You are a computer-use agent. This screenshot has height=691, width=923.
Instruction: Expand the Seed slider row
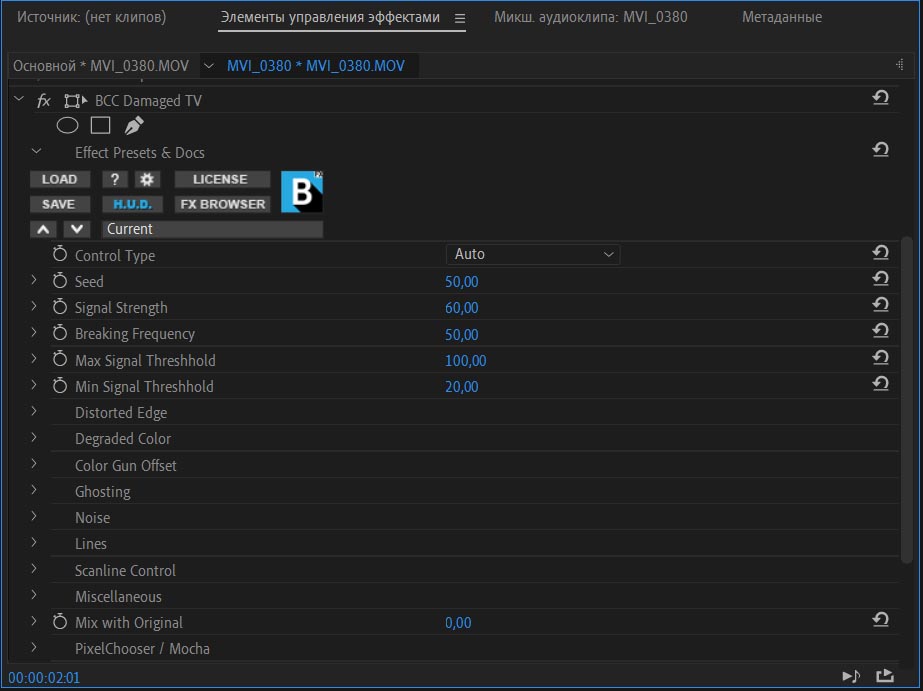[34, 280]
